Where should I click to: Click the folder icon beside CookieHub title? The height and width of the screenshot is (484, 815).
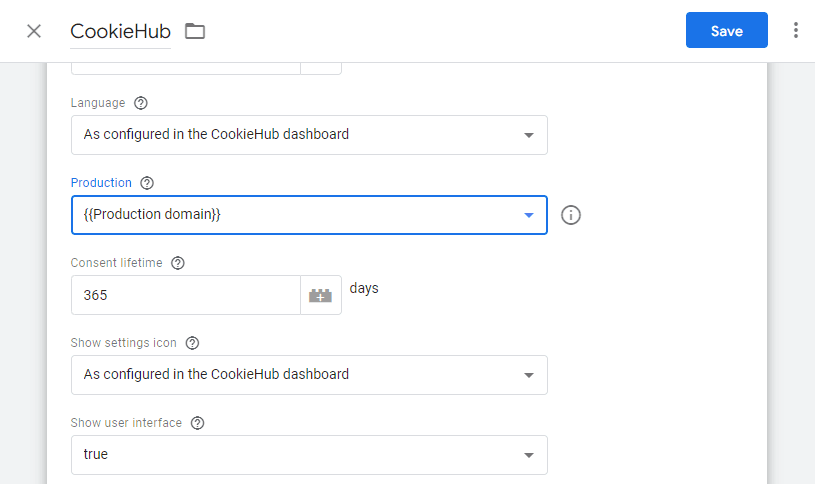tap(195, 31)
